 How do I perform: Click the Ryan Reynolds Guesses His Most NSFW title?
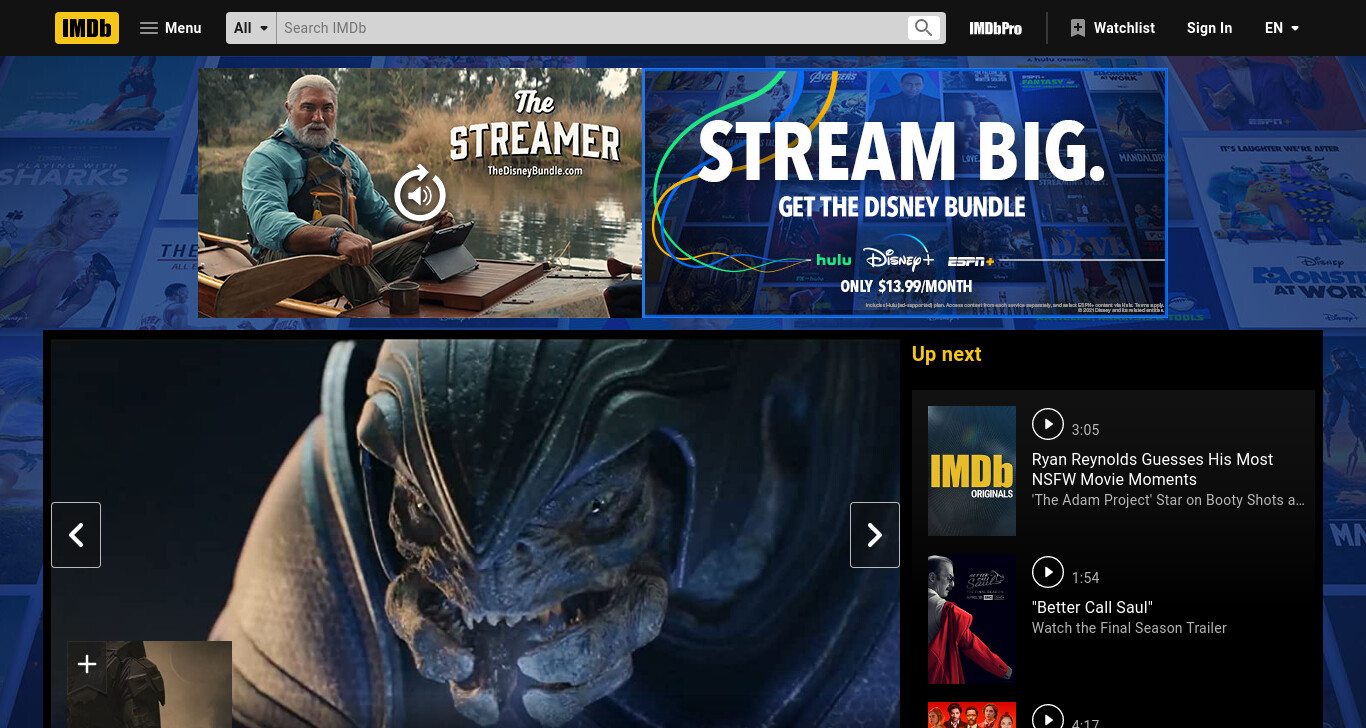1152,469
